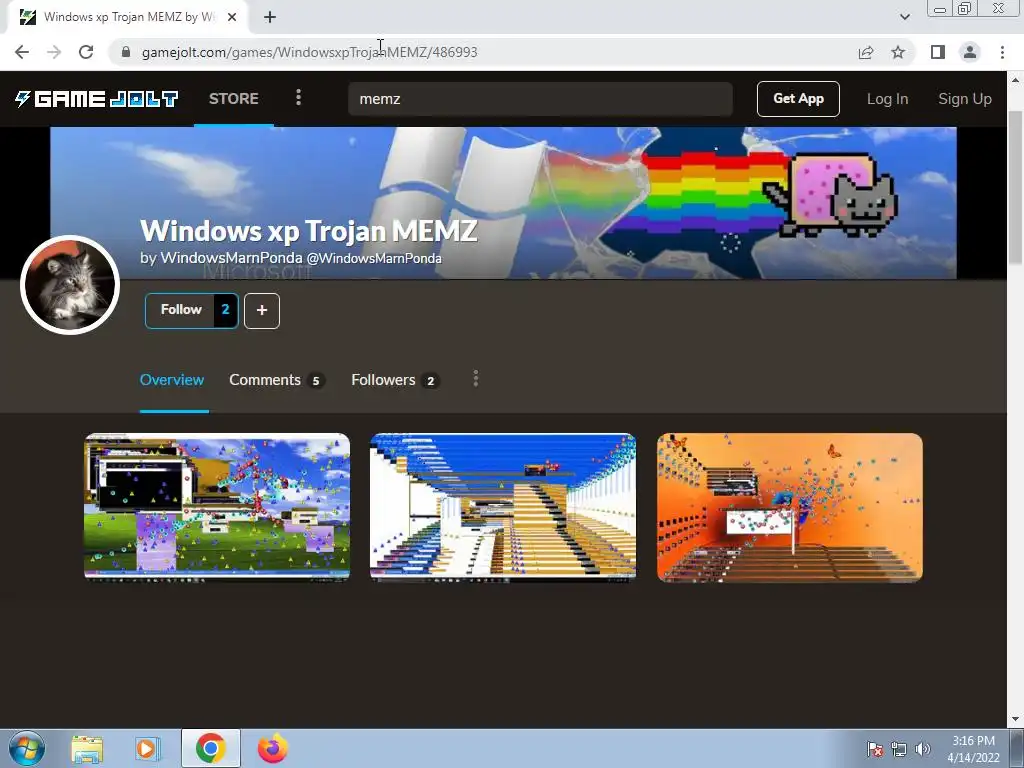The height and width of the screenshot is (768, 1024).
Task: Click the scrollbar up arrow
Action: coord(1015,80)
